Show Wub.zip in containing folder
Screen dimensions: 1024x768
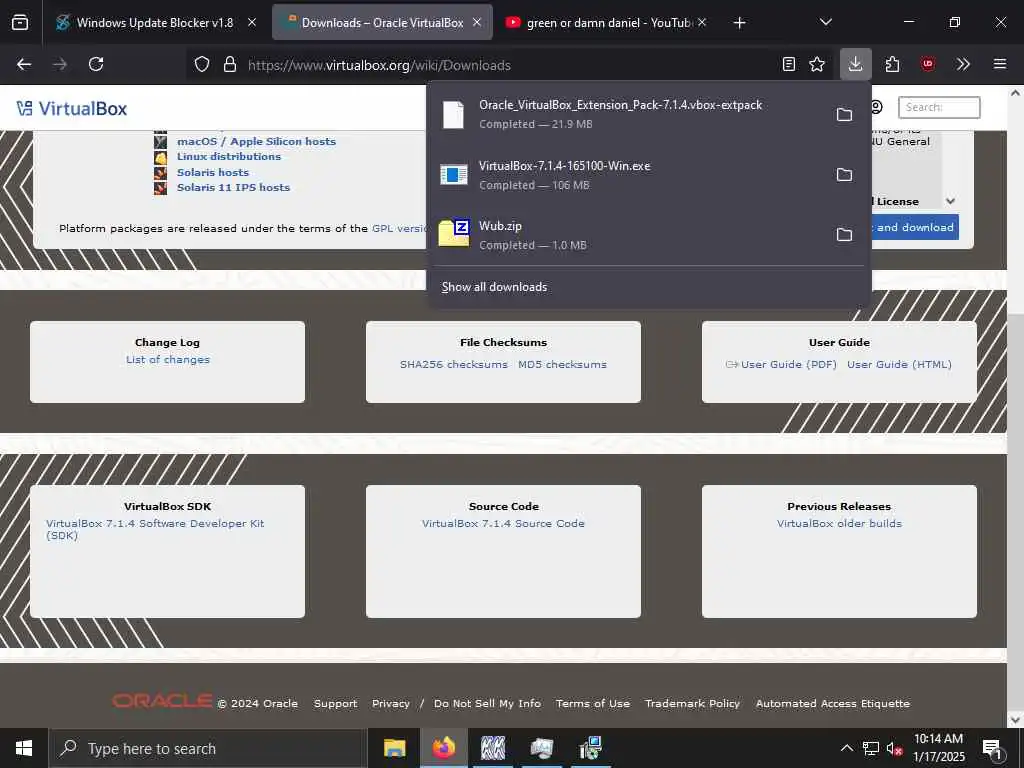844,235
